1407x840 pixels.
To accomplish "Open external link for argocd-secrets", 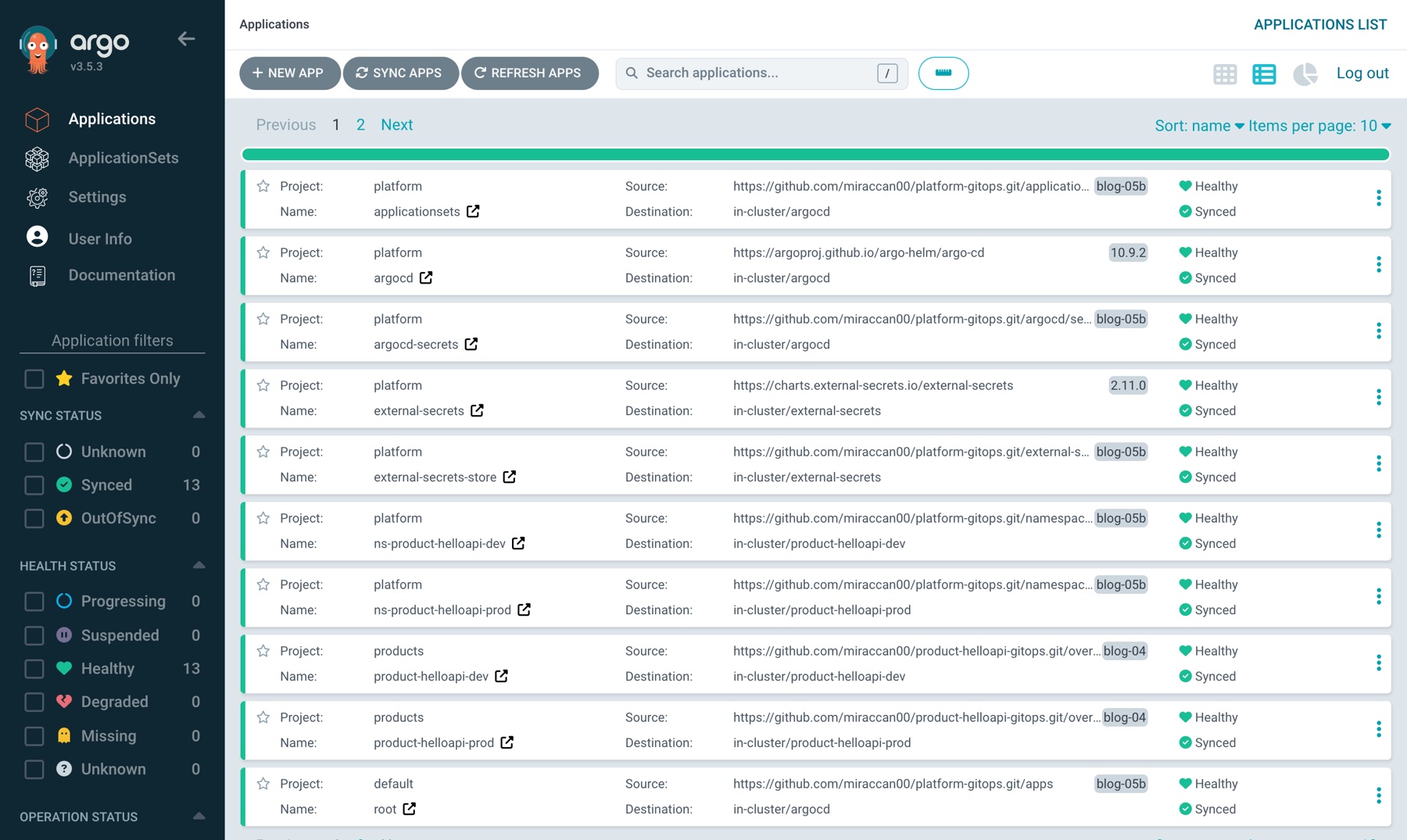I will tap(471, 344).
